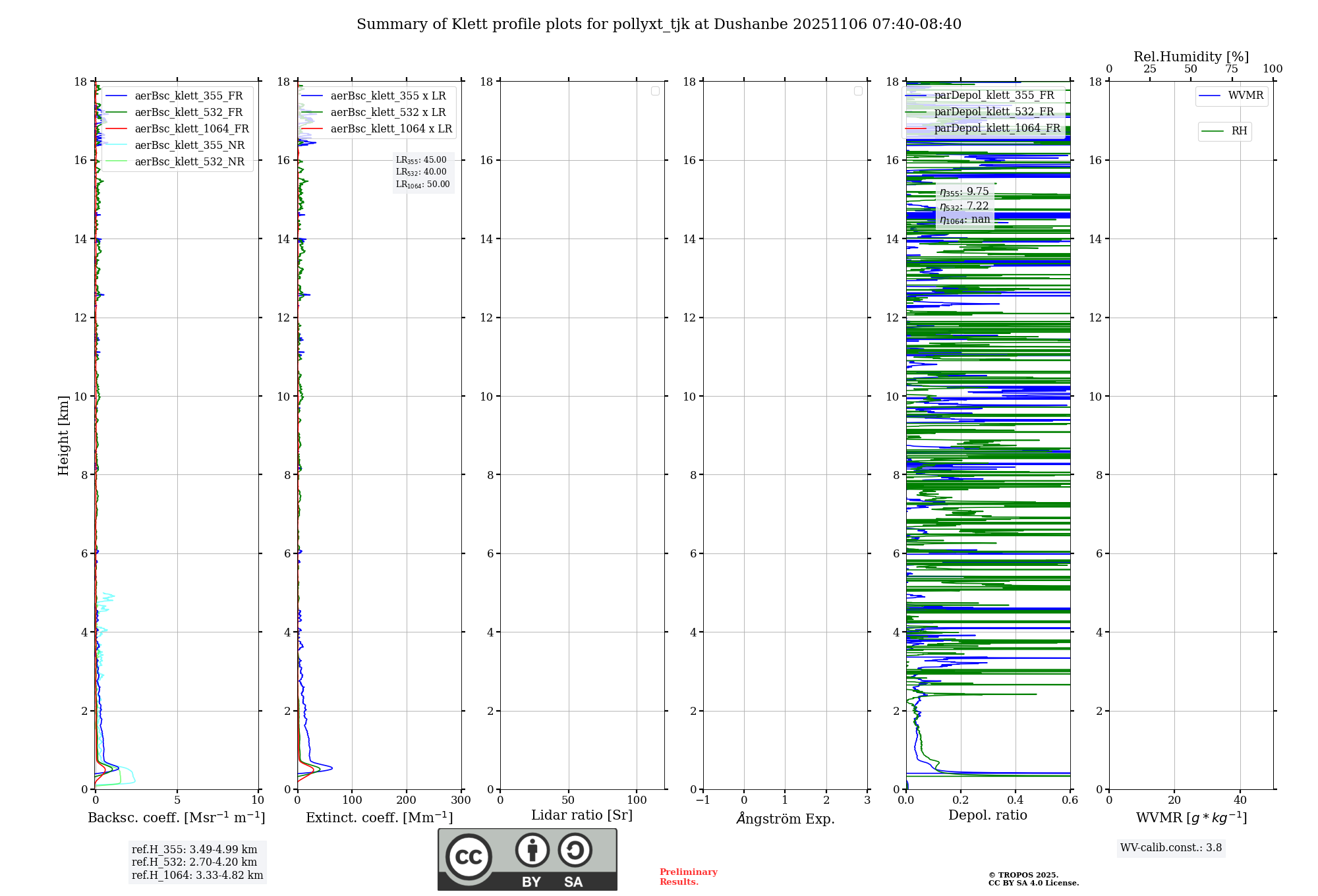Screen dimensions: 1318x896
Task: Click the TROPOS 2025 CC BY SA license text
Action: pos(1033,880)
